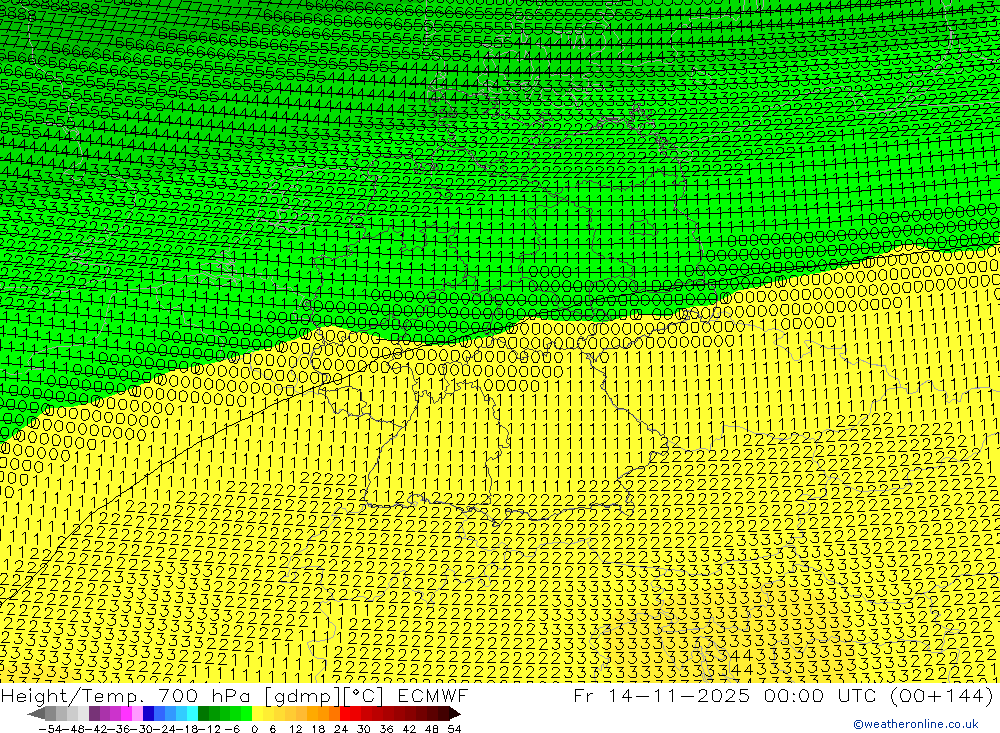Click the gray left arrow tip of legend
1000x733 pixels.
[36, 714]
